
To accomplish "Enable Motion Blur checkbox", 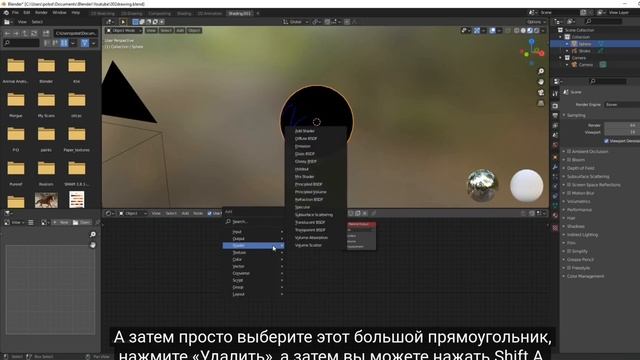I will [x=569, y=193].
